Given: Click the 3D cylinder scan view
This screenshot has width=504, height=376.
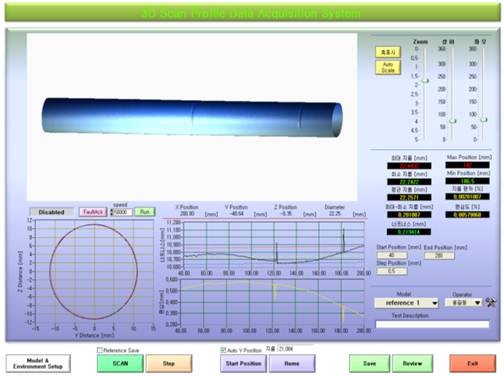Looking at the screenshot, I should click(192, 117).
